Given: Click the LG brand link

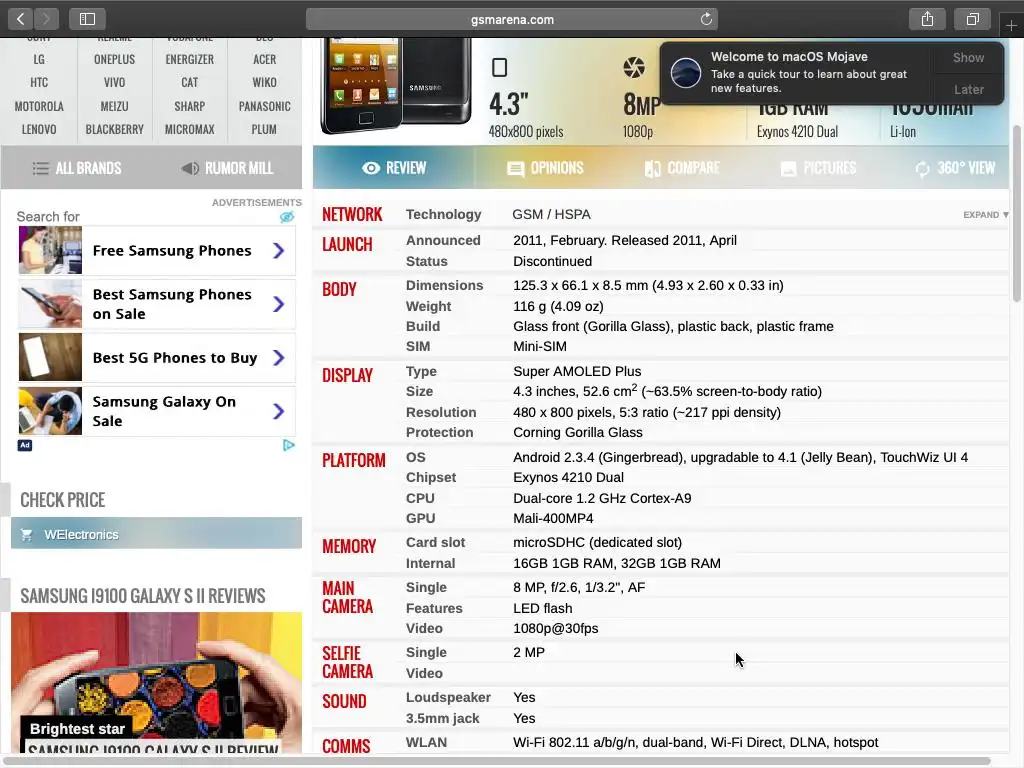Looking at the screenshot, I should click(39, 59).
